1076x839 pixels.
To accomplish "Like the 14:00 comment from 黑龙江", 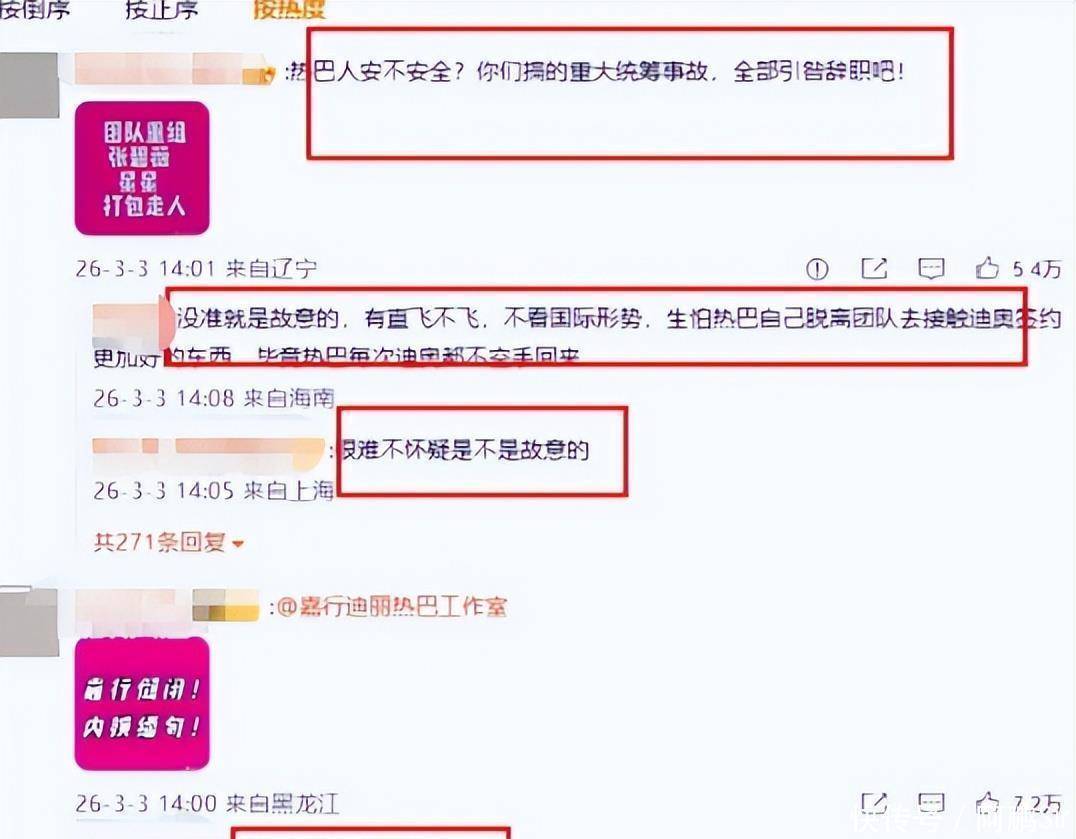I will pyautogui.click(x=987, y=803).
